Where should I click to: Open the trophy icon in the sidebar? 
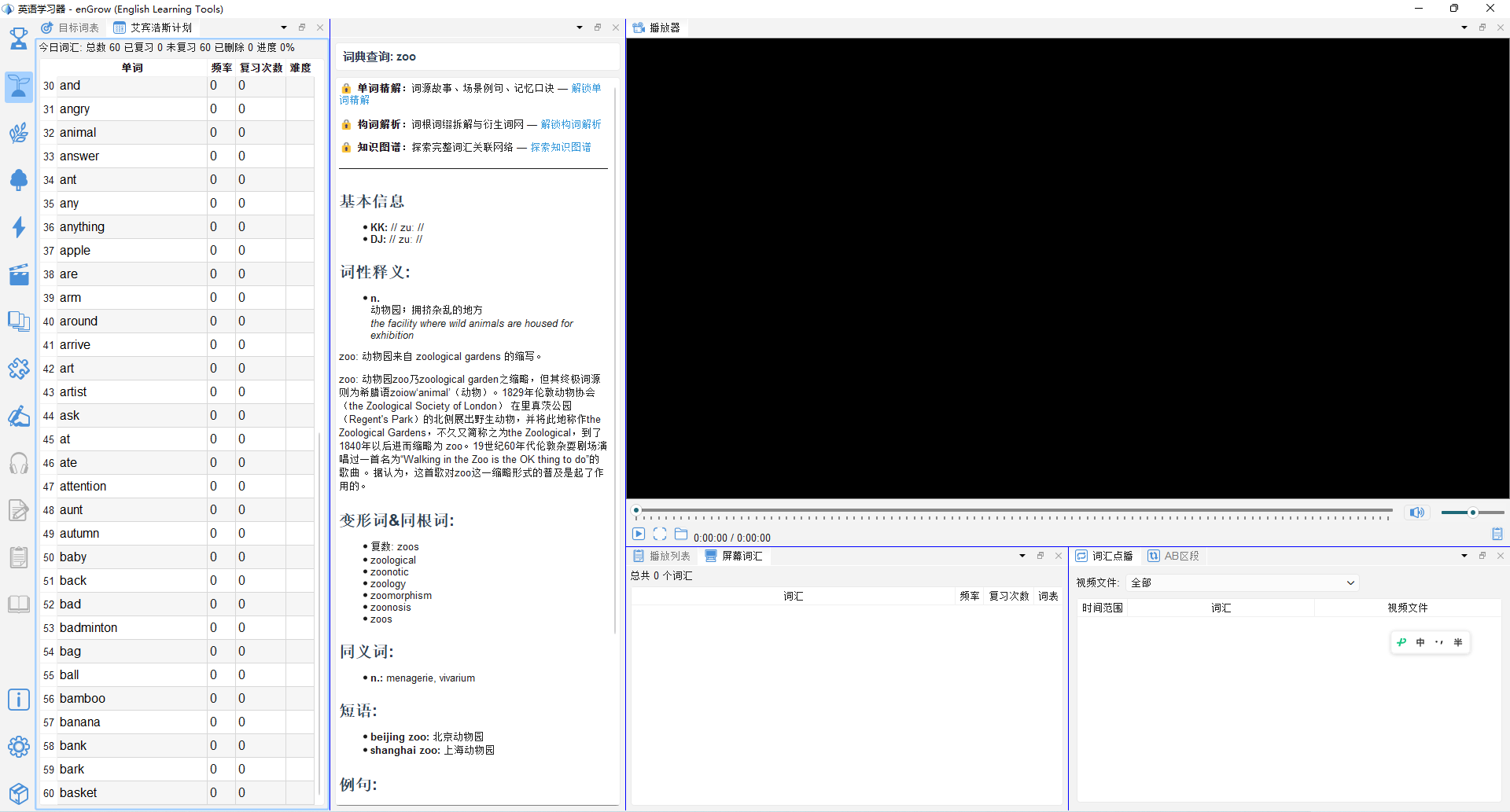tap(19, 39)
